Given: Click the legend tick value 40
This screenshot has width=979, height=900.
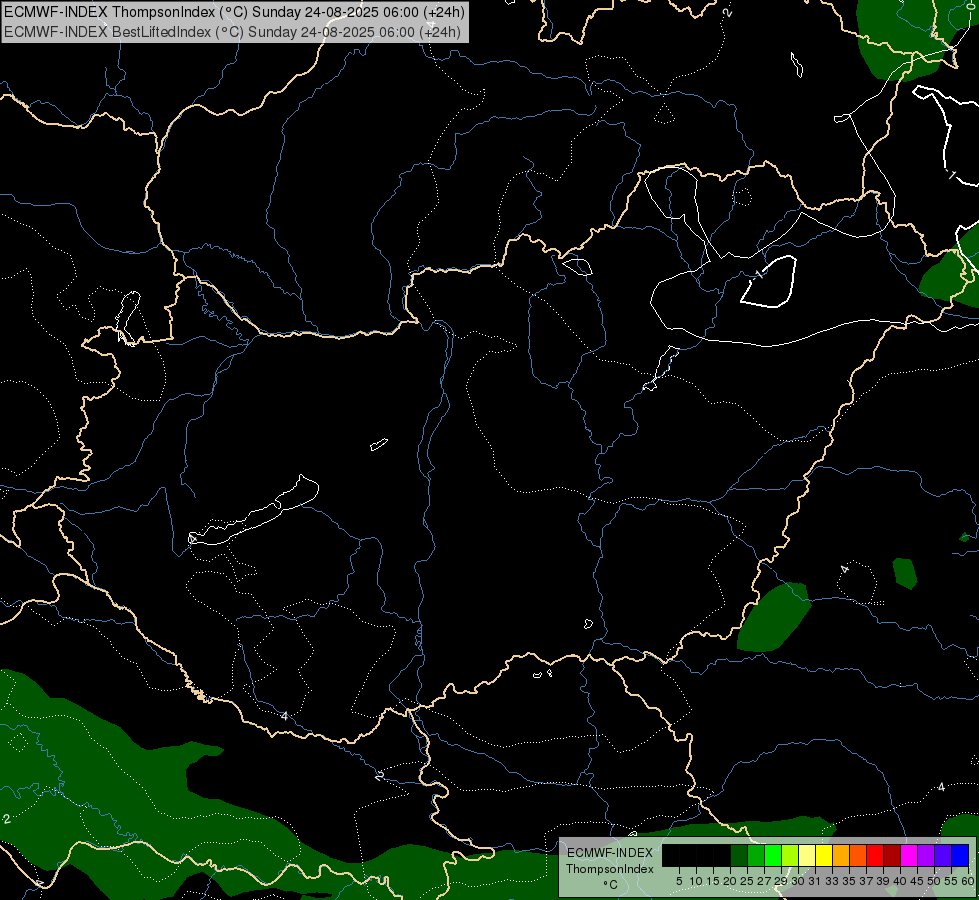Looking at the screenshot, I should click(x=900, y=881).
